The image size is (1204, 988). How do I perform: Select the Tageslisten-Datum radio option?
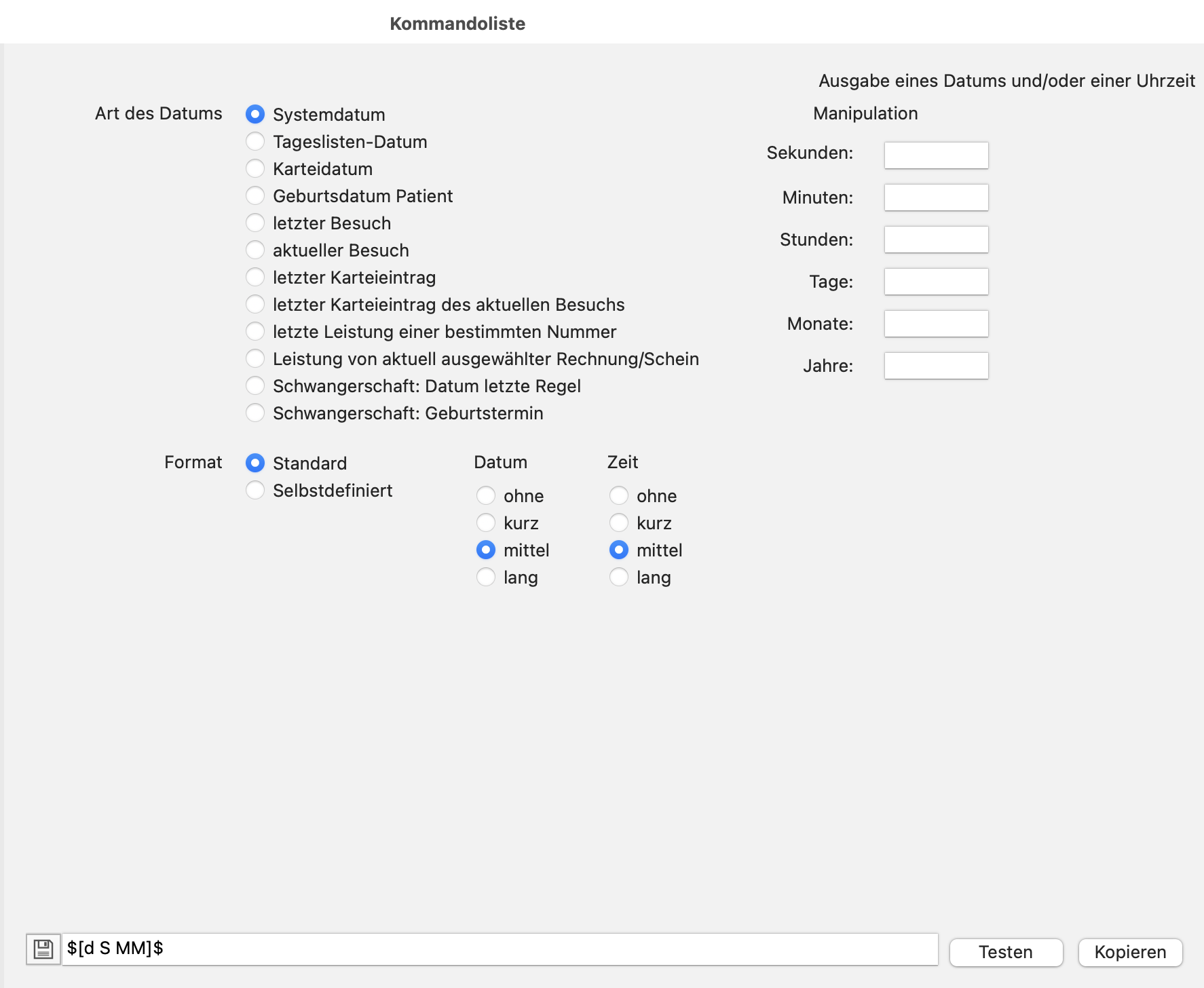(x=255, y=142)
